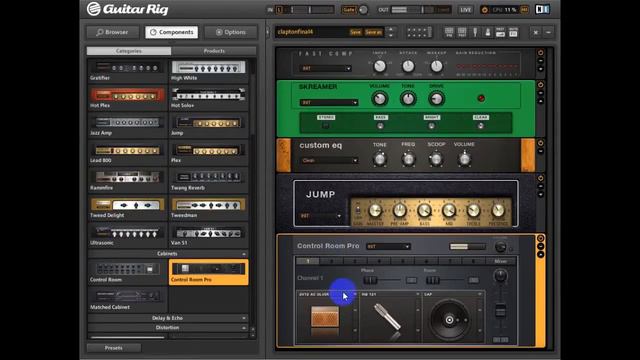Screen dimensions: 640x360
Task: Select the Hot Plex amp thumbnail
Action: pos(127,98)
